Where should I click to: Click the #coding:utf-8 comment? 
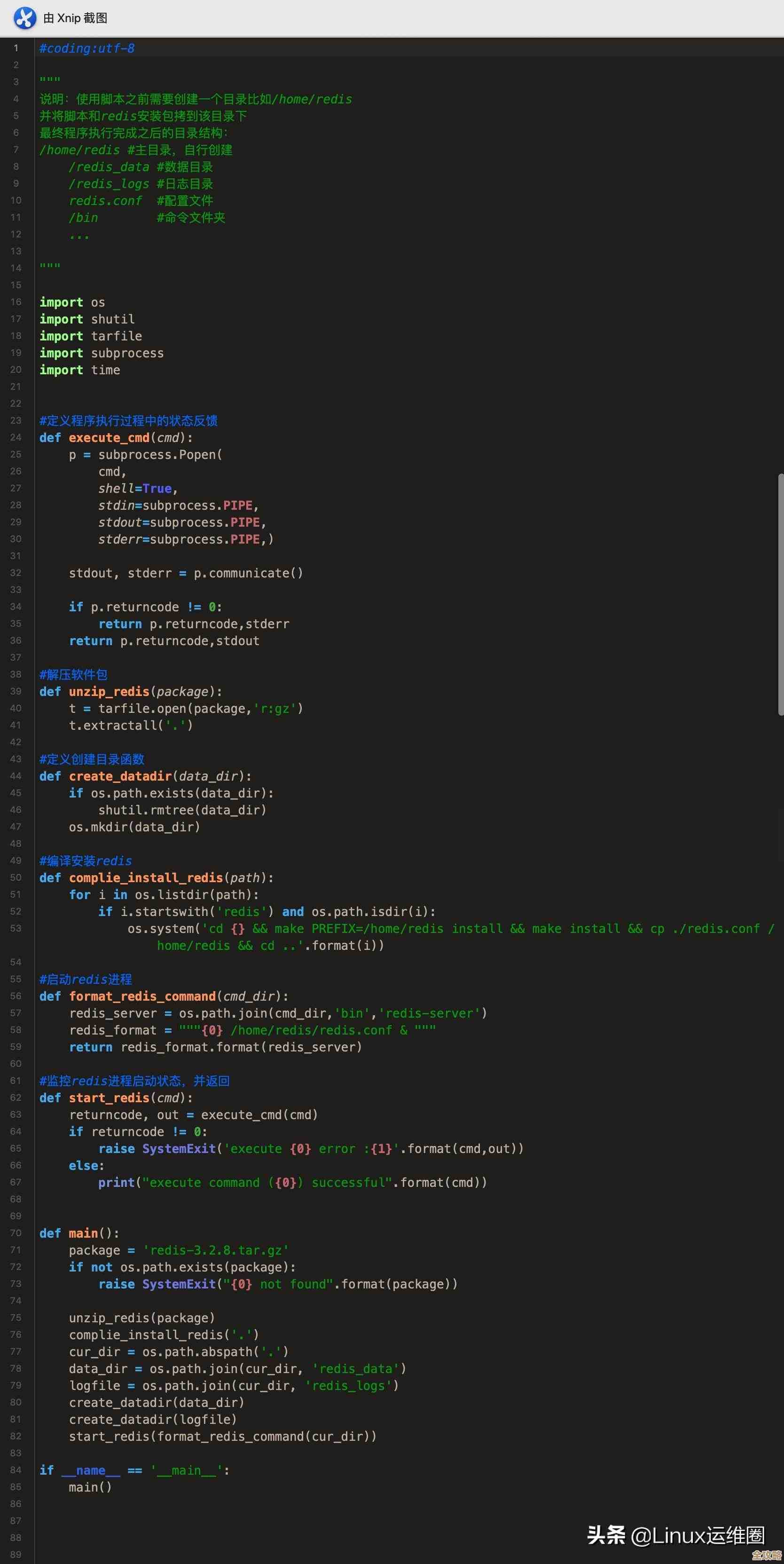tap(86, 48)
